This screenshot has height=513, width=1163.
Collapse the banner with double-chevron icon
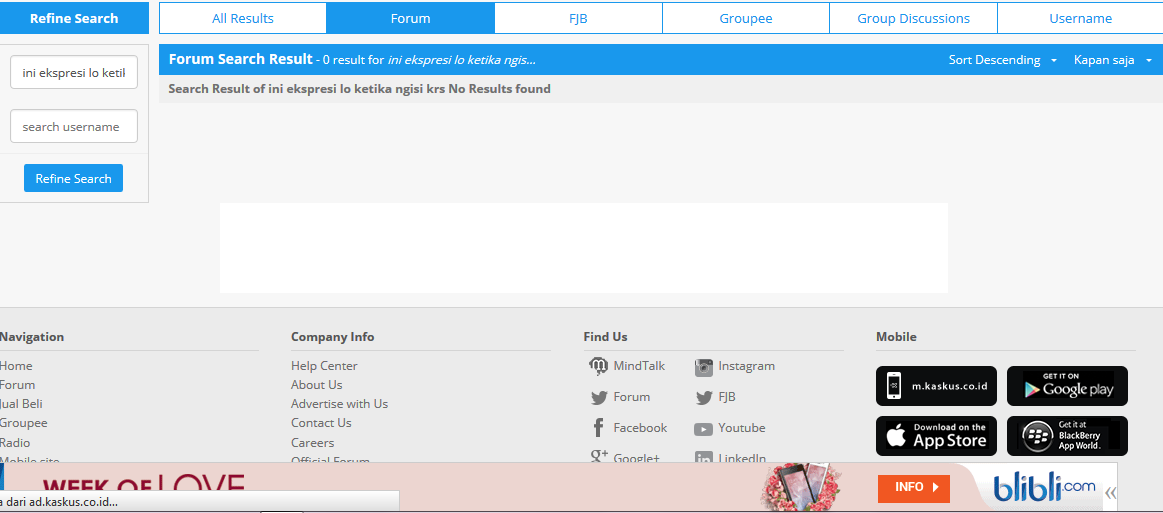1110,492
